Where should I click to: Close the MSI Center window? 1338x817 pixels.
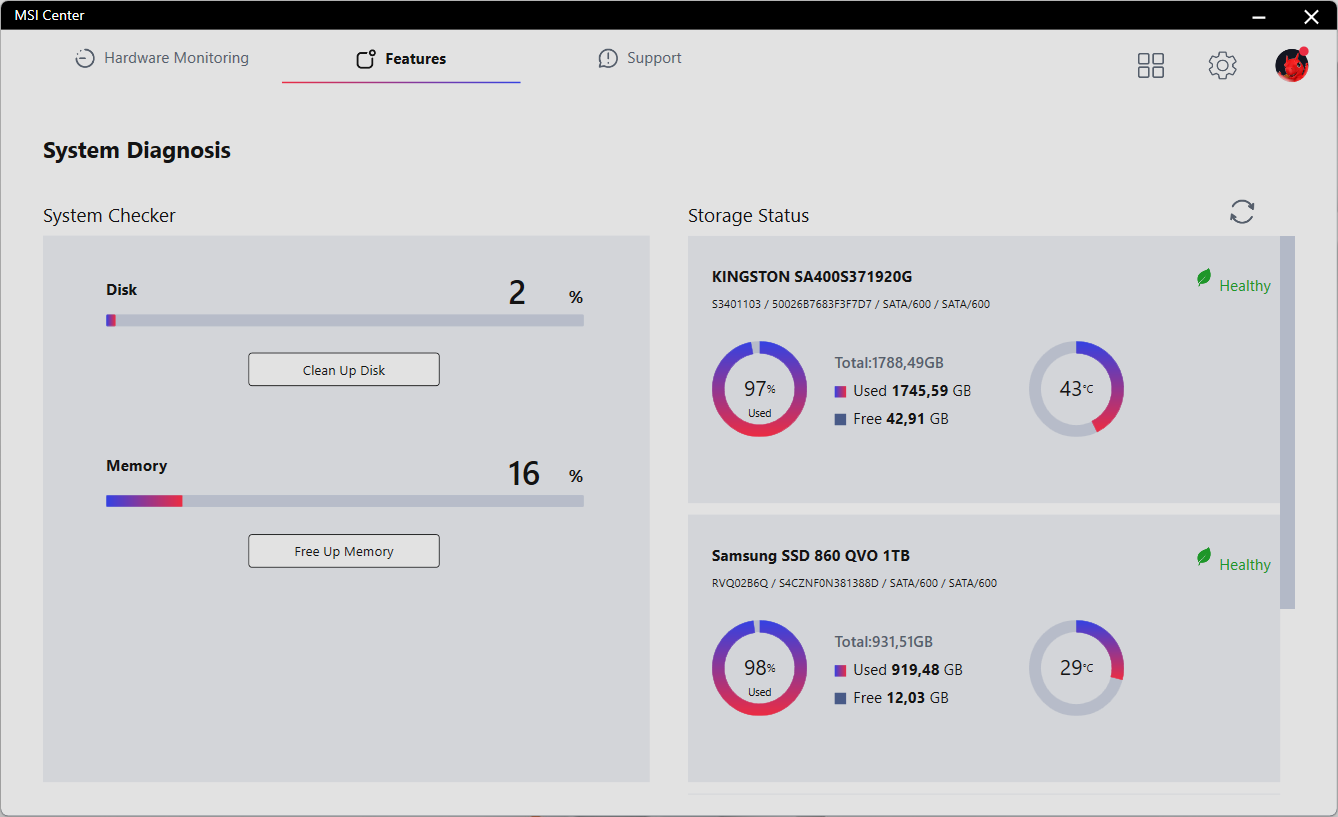1311,16
